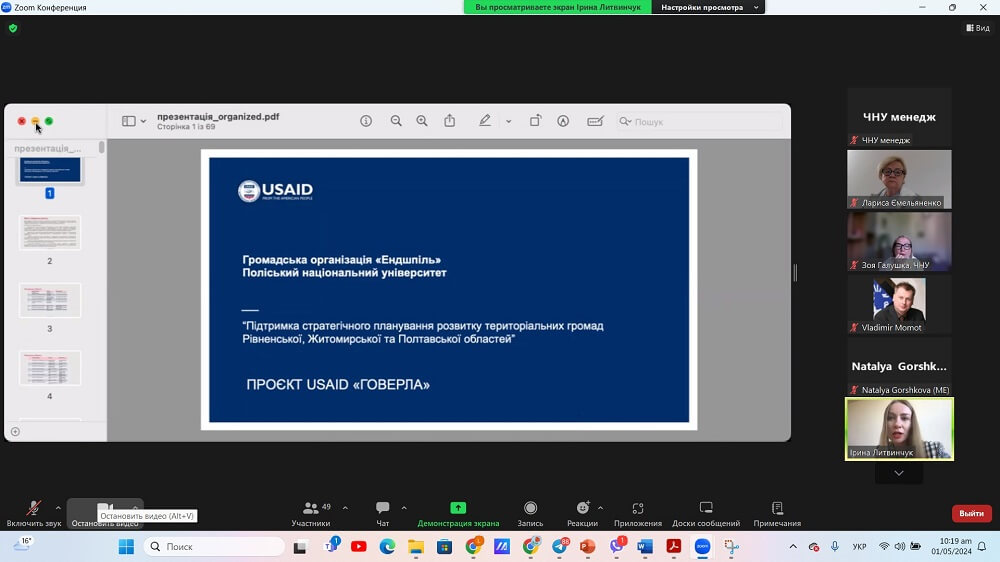Click the green share screen icon
The image size is (1000, 562).
click(458, 508)
